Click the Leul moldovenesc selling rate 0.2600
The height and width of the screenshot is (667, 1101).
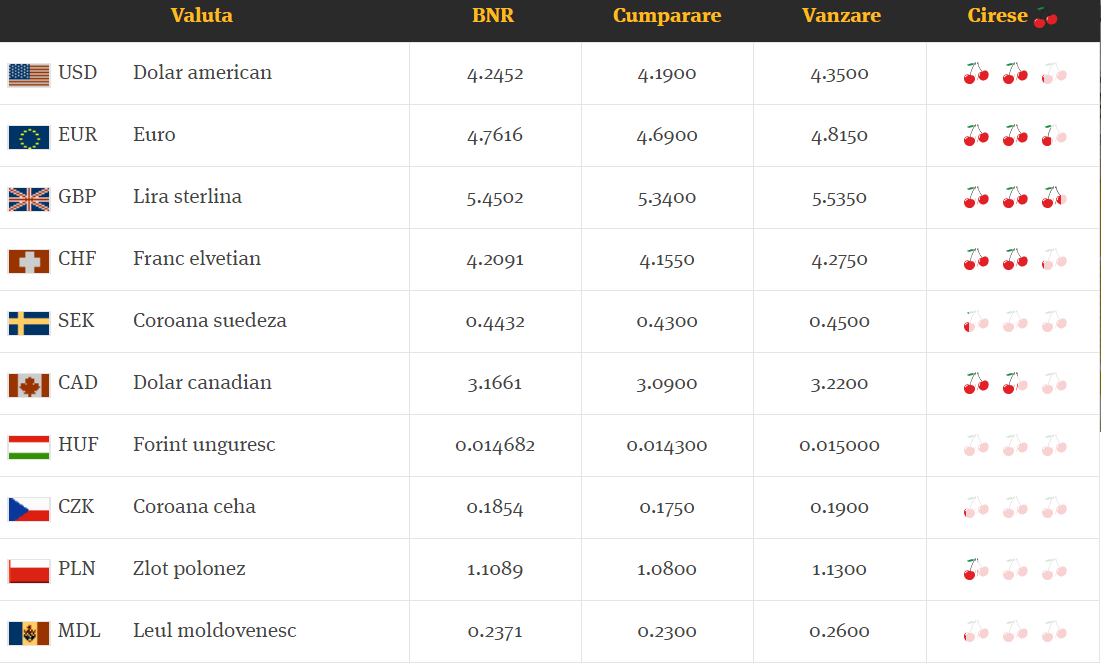[840, 631]
